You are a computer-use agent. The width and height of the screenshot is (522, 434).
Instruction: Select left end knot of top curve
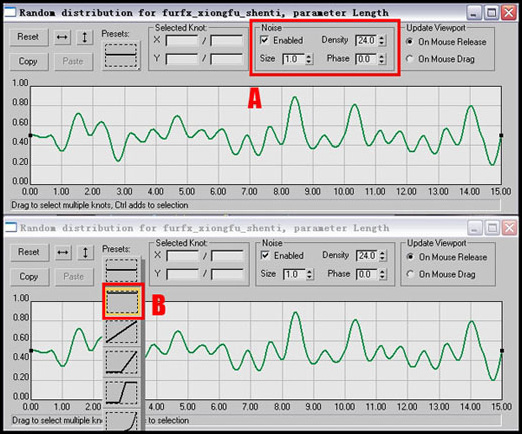click(x=30, y=135)
